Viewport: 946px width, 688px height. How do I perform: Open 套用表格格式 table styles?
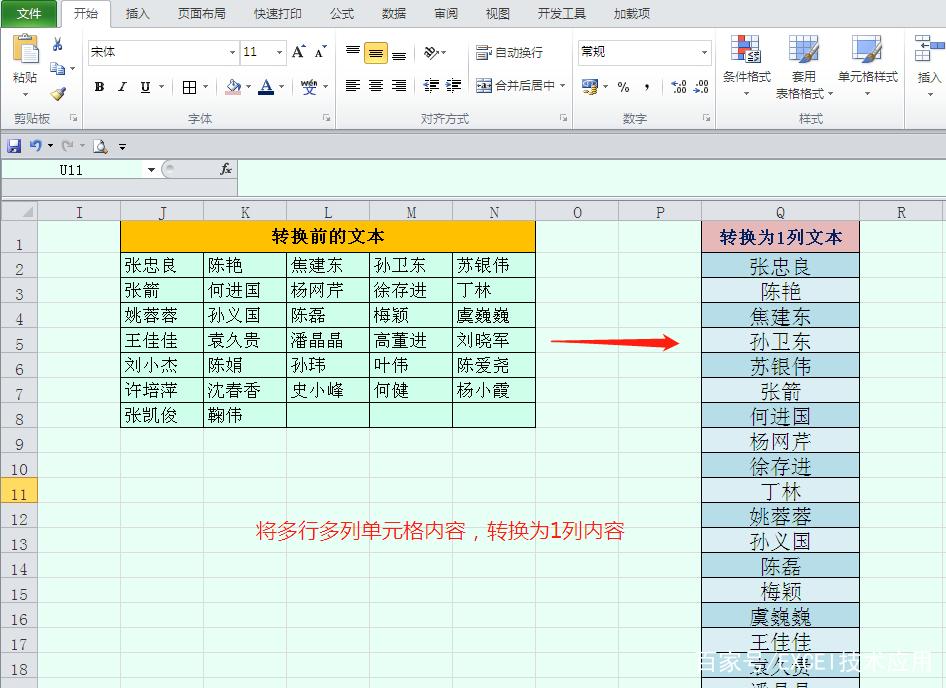point(804,67)
